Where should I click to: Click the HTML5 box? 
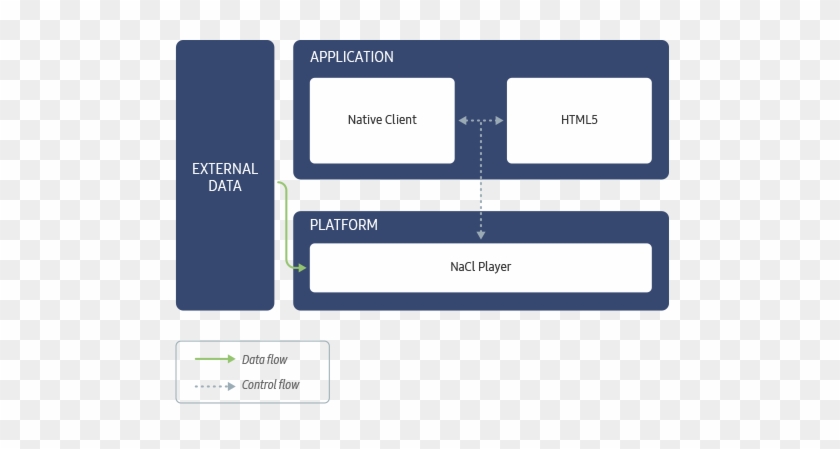click(579, 121)
